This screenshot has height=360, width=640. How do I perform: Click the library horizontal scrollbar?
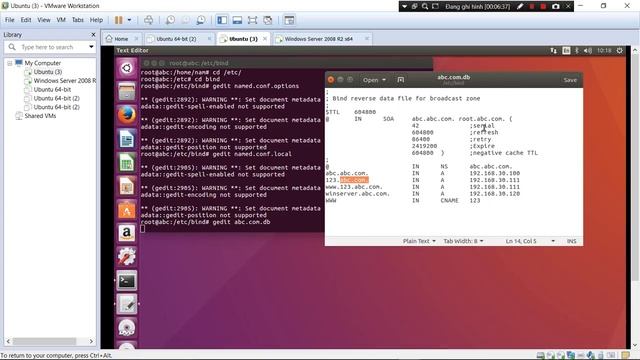point(44,341)
